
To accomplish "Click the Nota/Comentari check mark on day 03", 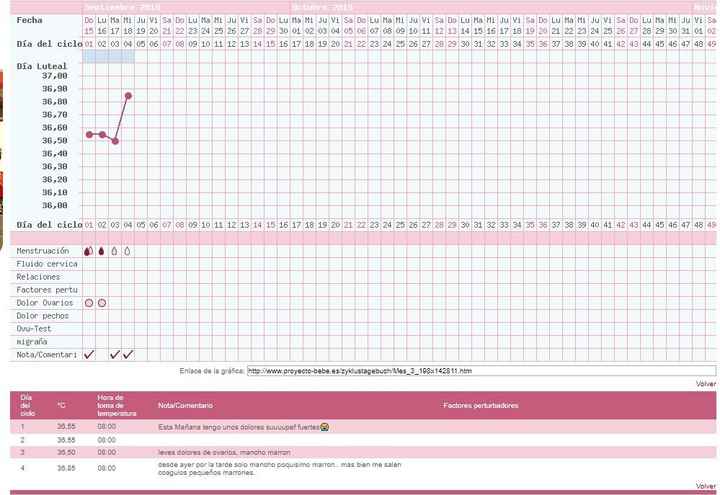I will click(115, 354).
